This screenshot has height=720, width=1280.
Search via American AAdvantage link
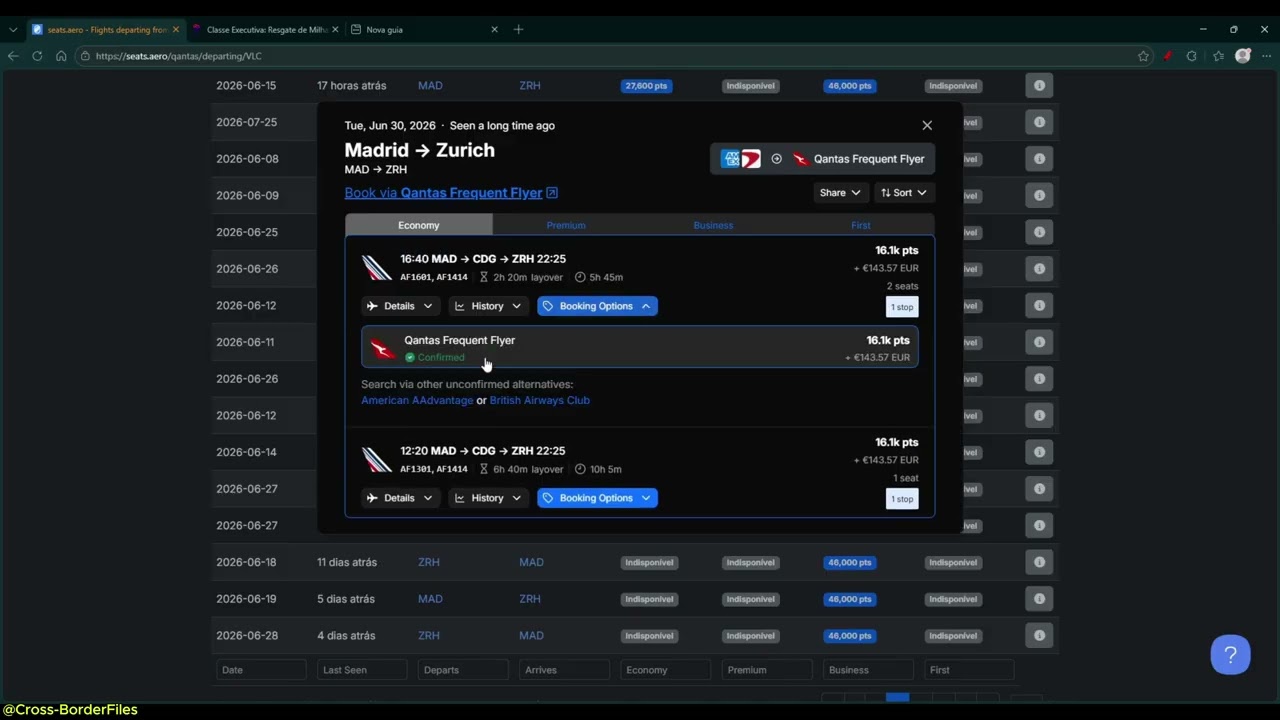[x=417, y=400]
